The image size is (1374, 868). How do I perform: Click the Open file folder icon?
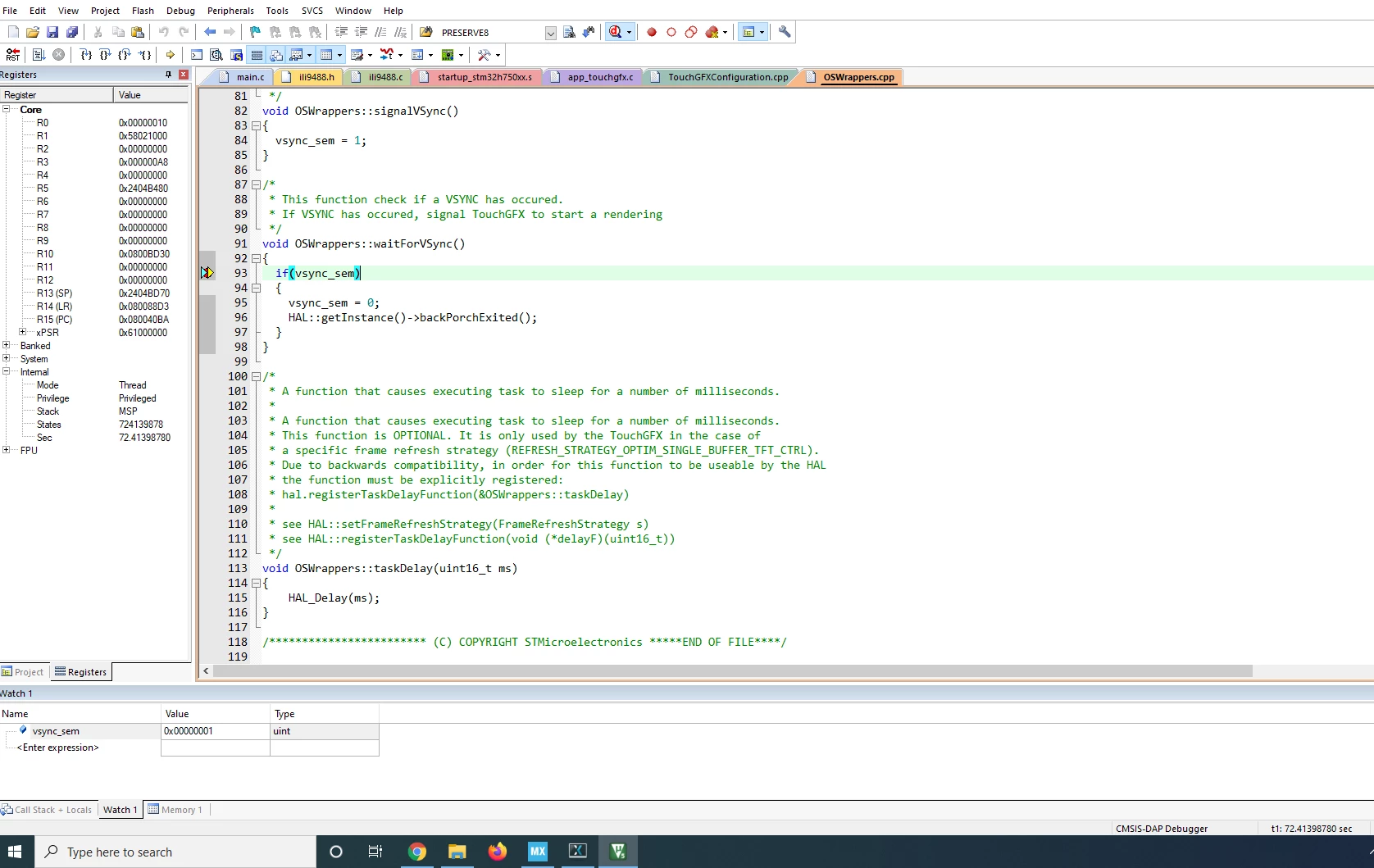[x=33, y=32]
